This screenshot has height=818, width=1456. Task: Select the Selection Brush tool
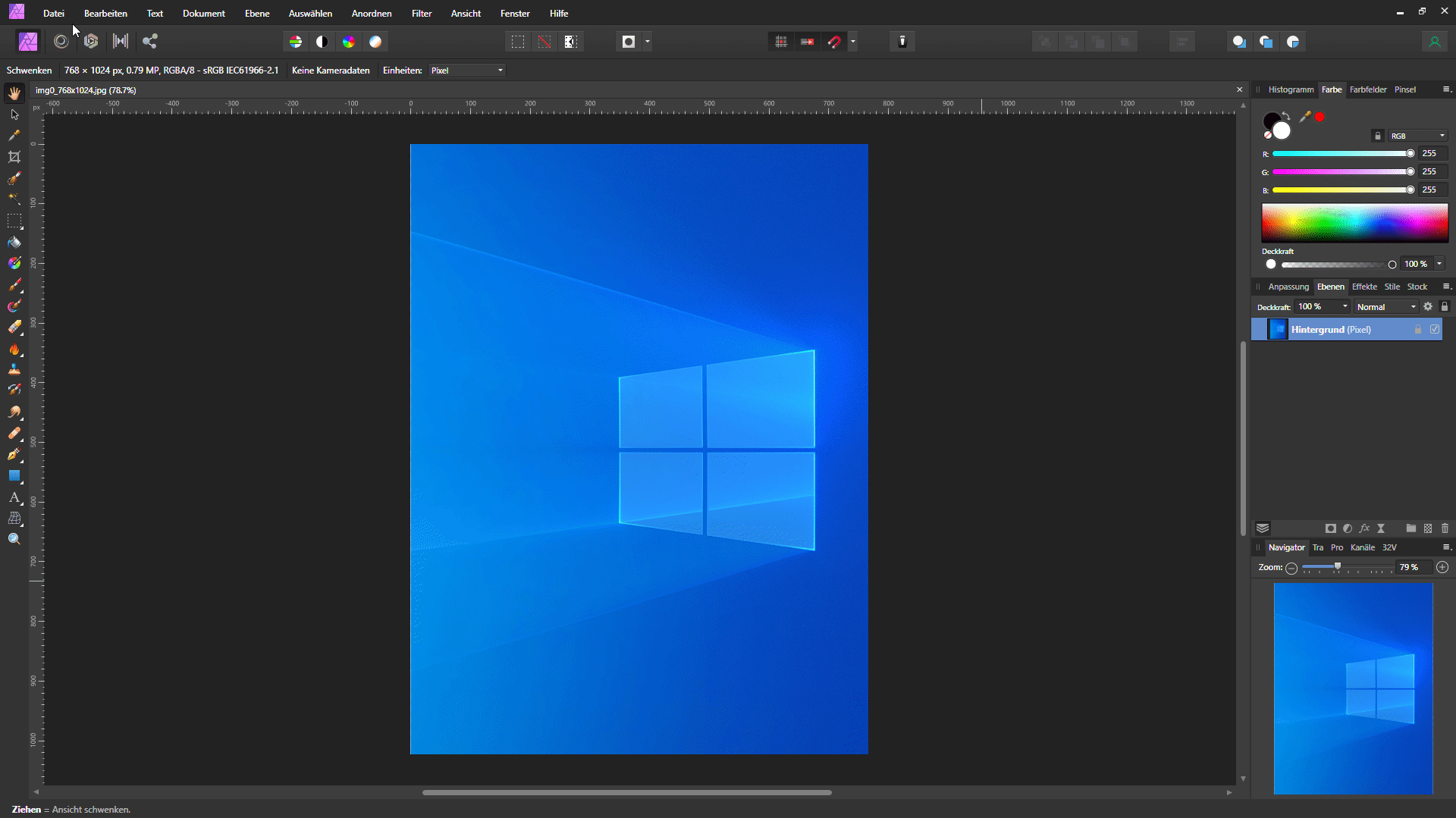[14, 179]
